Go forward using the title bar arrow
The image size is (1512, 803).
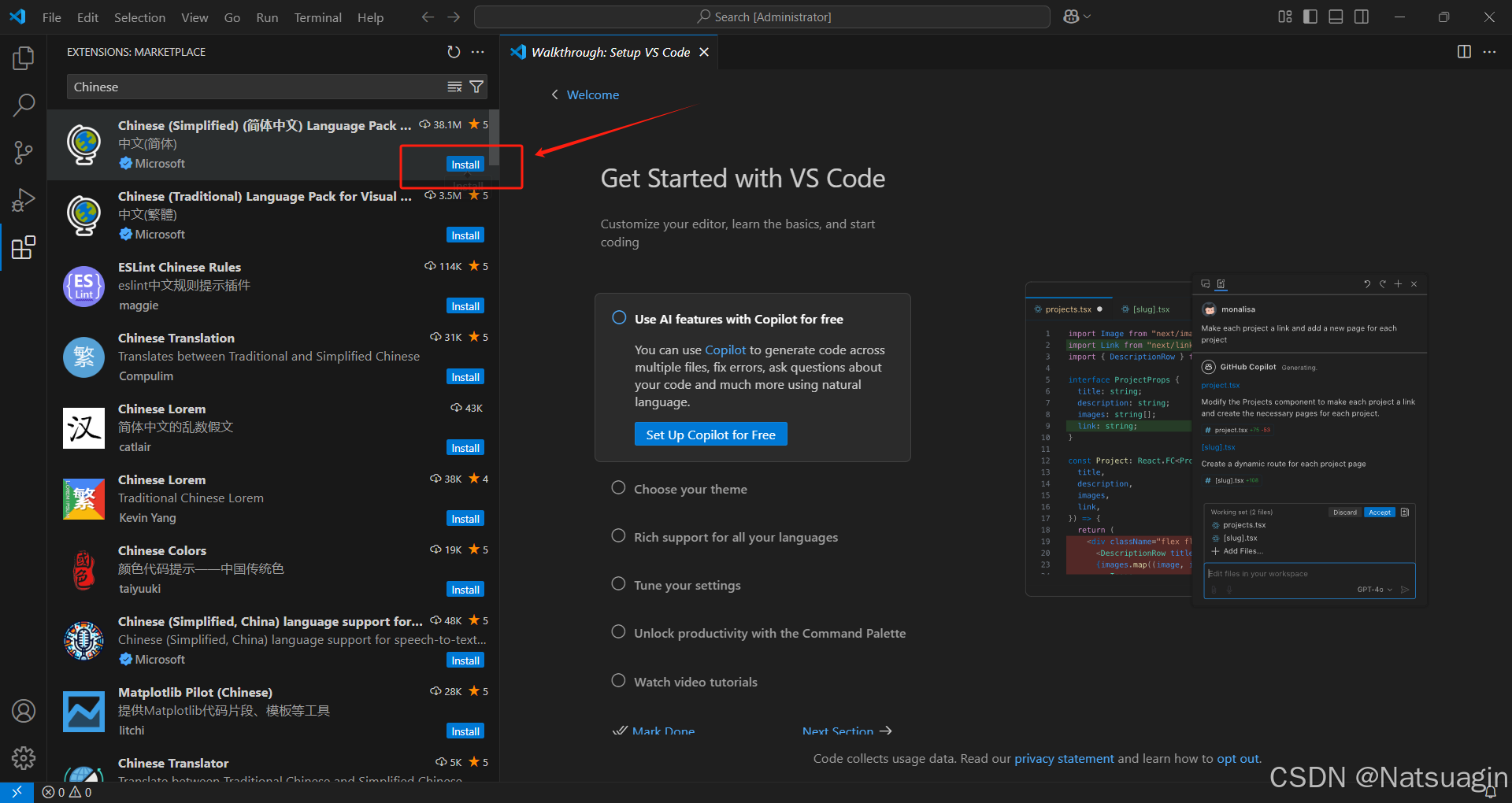[454, 17]
